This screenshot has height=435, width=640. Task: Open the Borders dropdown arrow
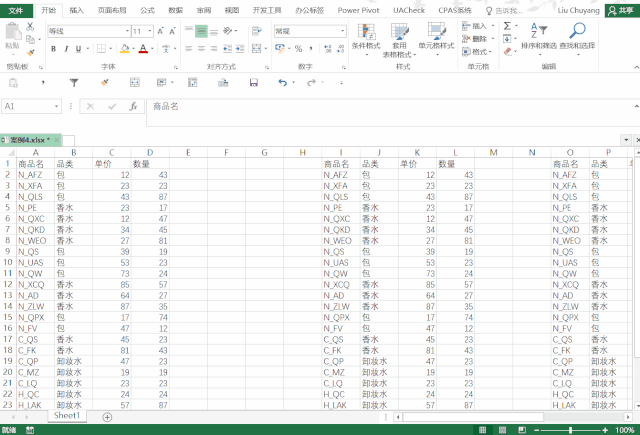[111, 49]
